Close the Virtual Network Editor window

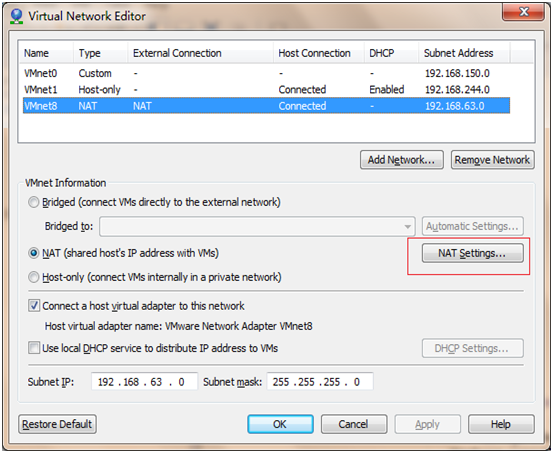tap(524, 13)
